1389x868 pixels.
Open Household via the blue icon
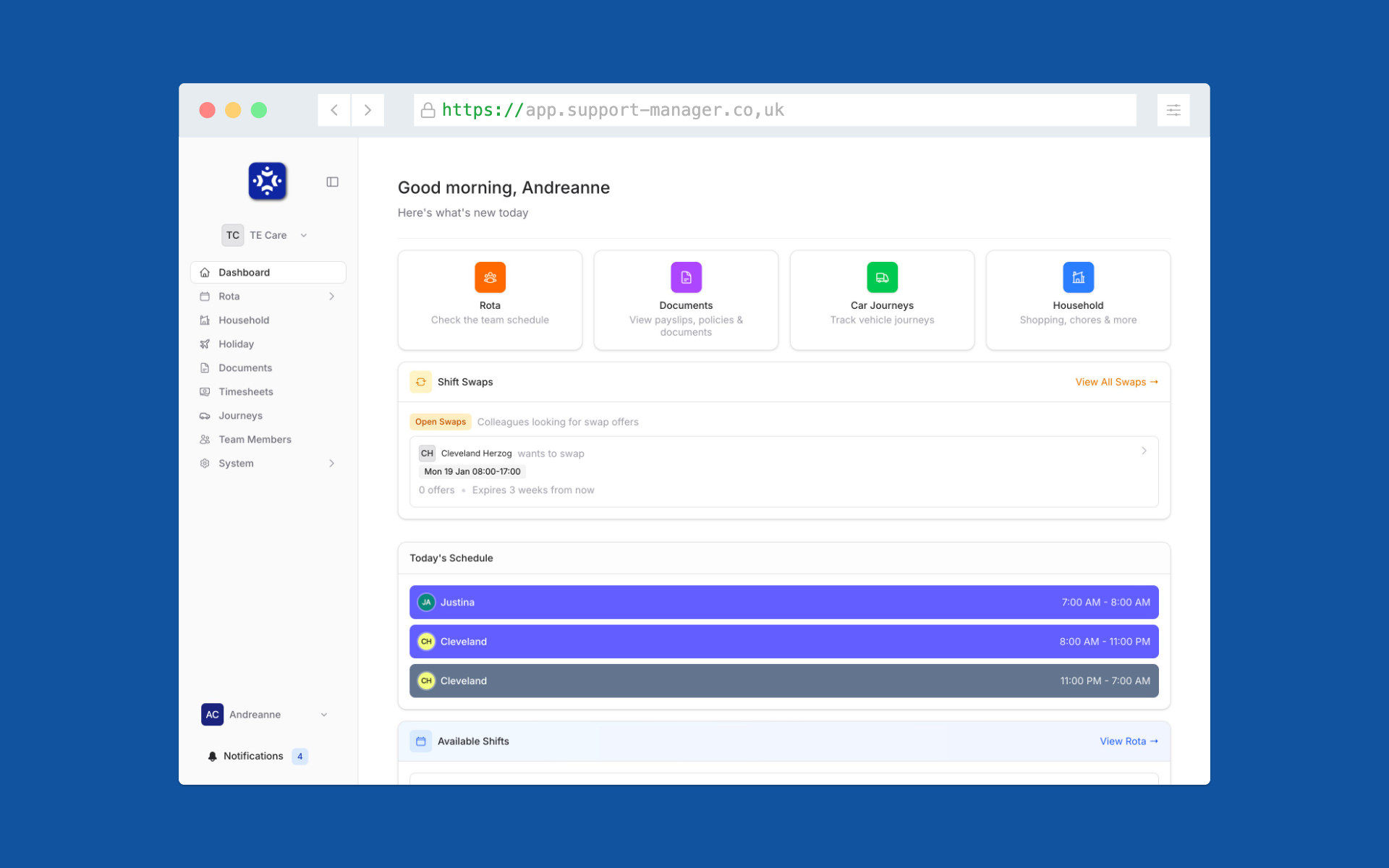tap(1077, 277)
